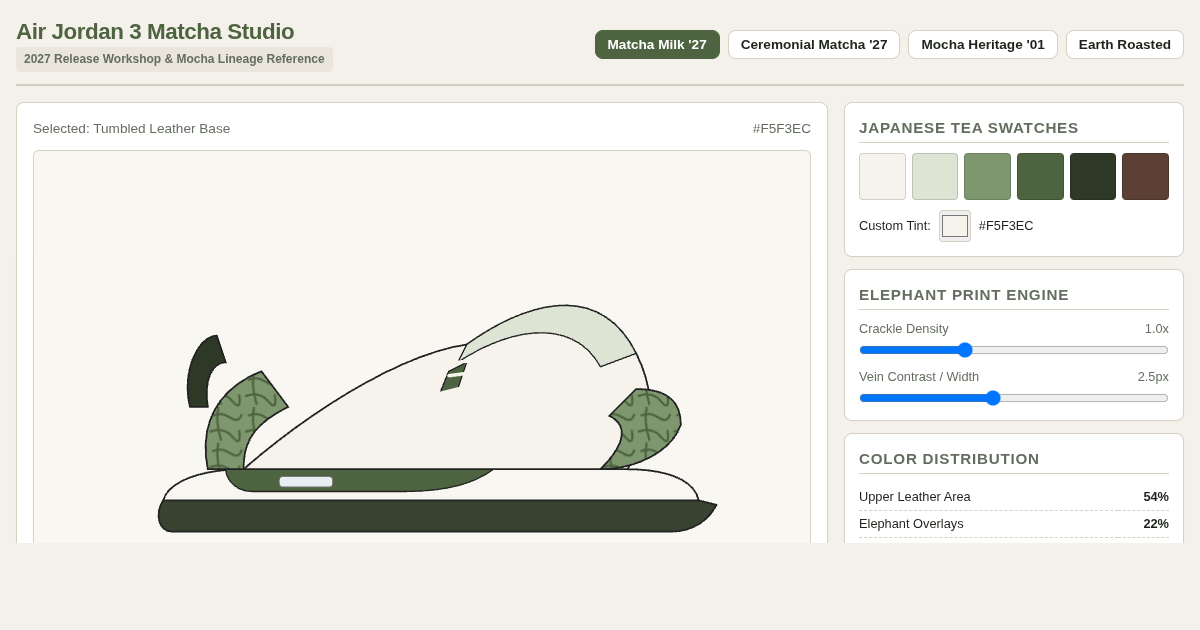Viewport: 1200px width, 630px height.
Task: Click the 2027 Release Workshop subtitle badge
Action: 174,59
